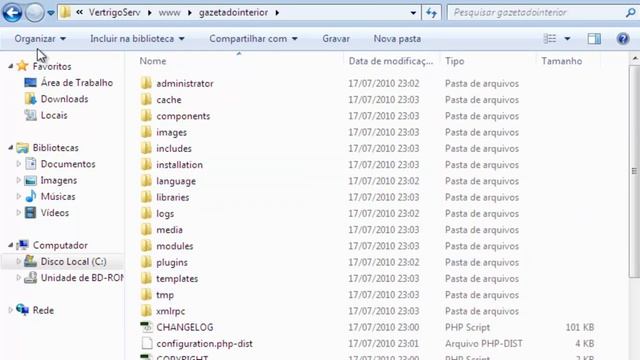Select the language folder icon
This screenshot has height=360, width=640.
tap(146, 181)
